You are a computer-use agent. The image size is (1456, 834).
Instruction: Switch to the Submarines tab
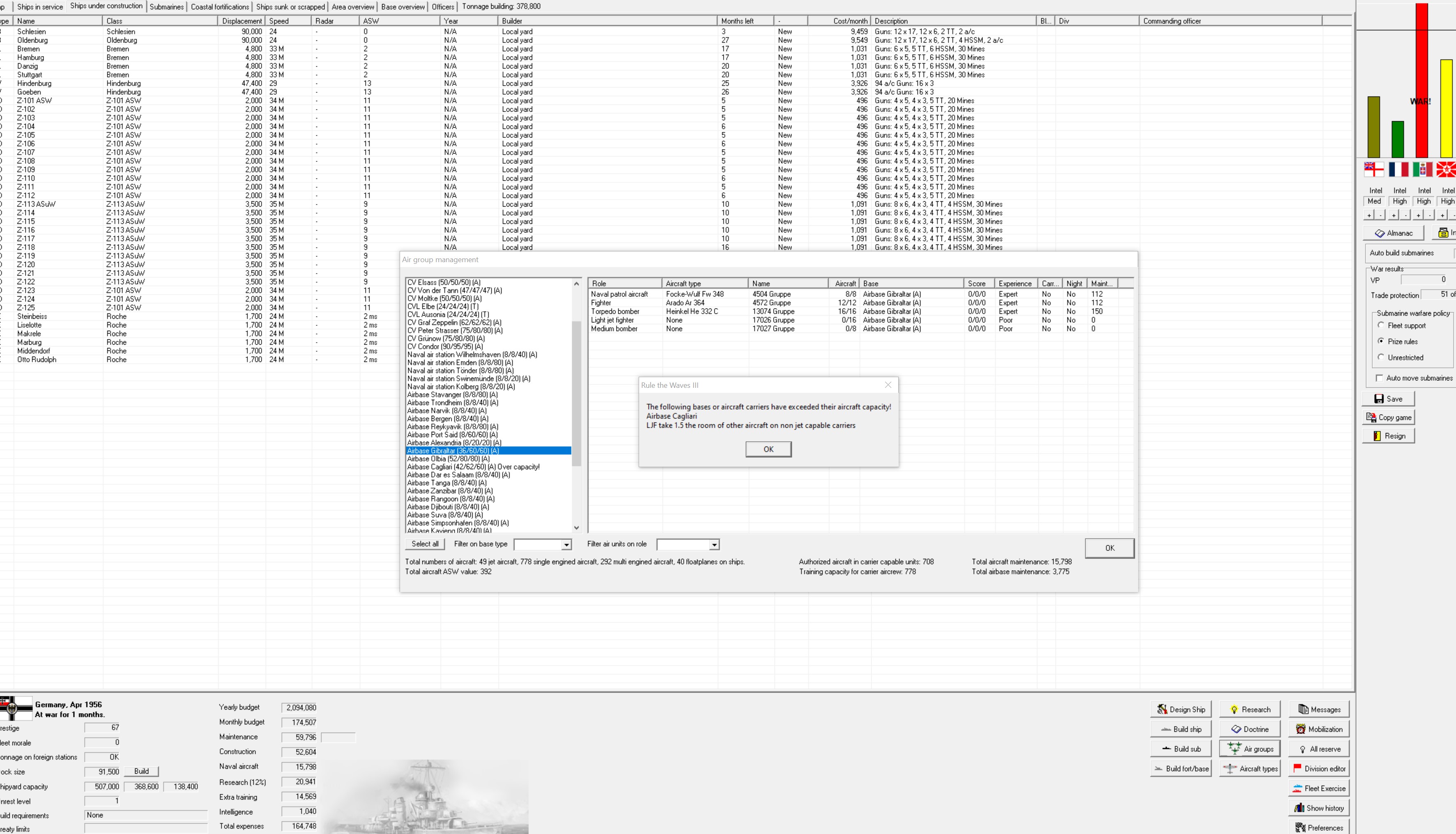(167, 7)
